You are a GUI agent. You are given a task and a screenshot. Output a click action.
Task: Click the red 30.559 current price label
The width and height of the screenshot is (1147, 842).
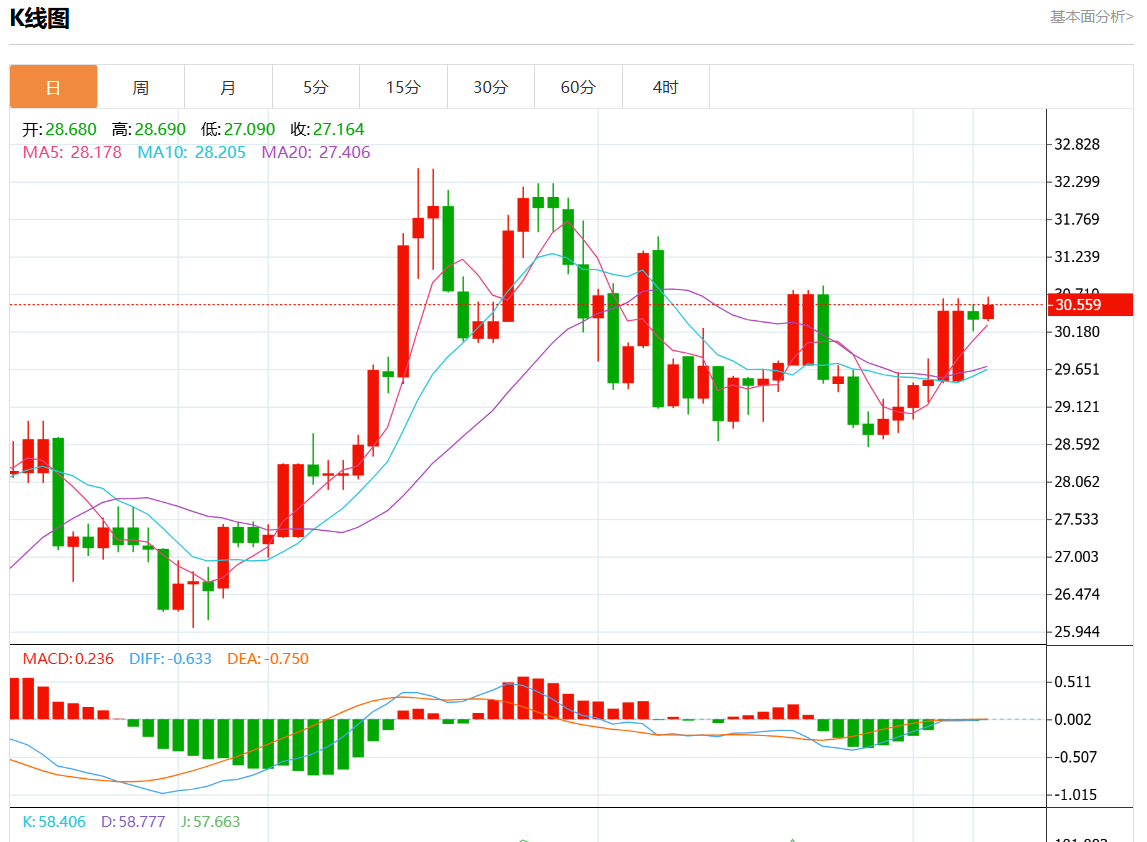coord(1090,305)
